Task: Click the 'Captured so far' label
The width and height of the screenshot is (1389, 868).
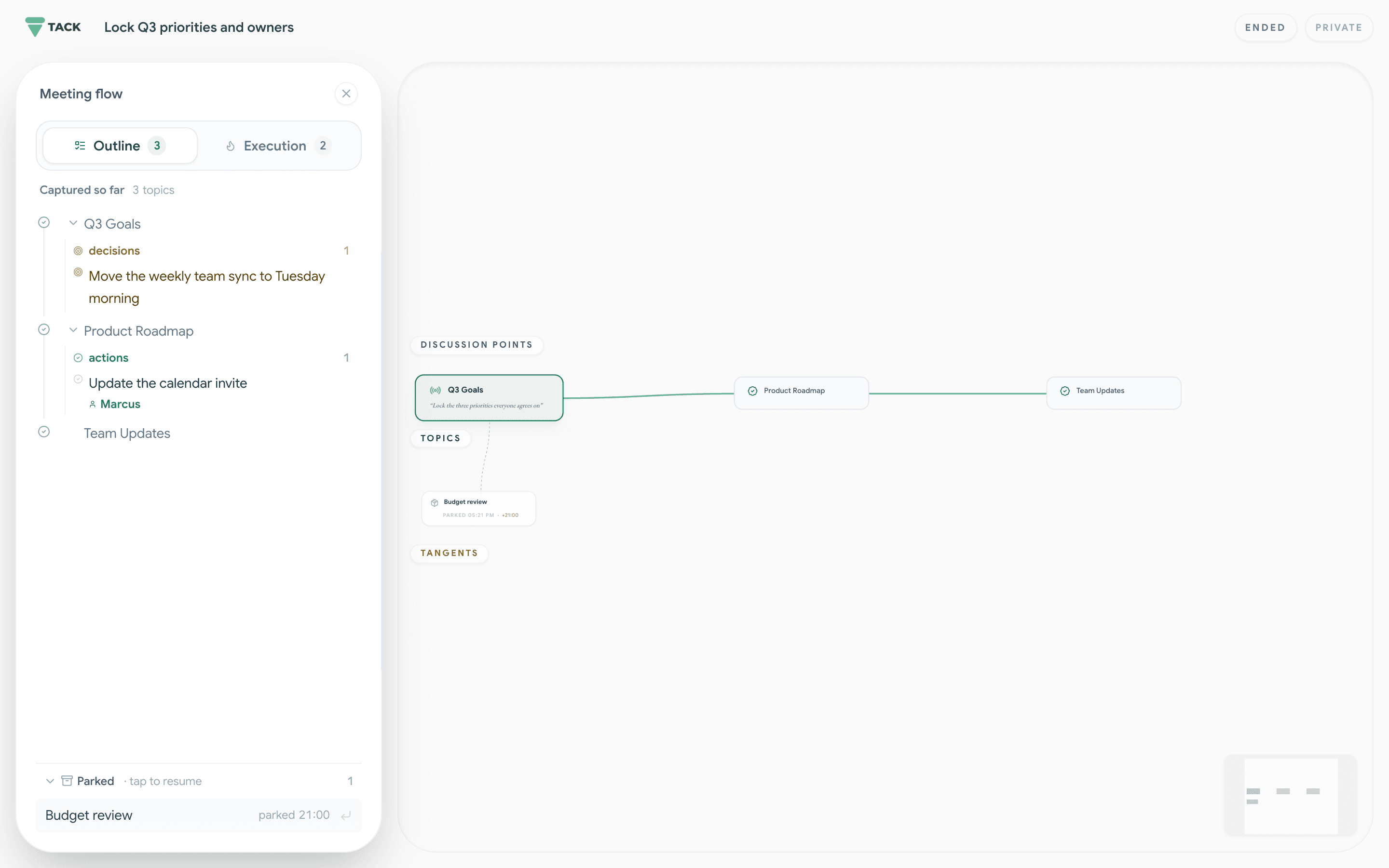Action: (x=82, y=190)
